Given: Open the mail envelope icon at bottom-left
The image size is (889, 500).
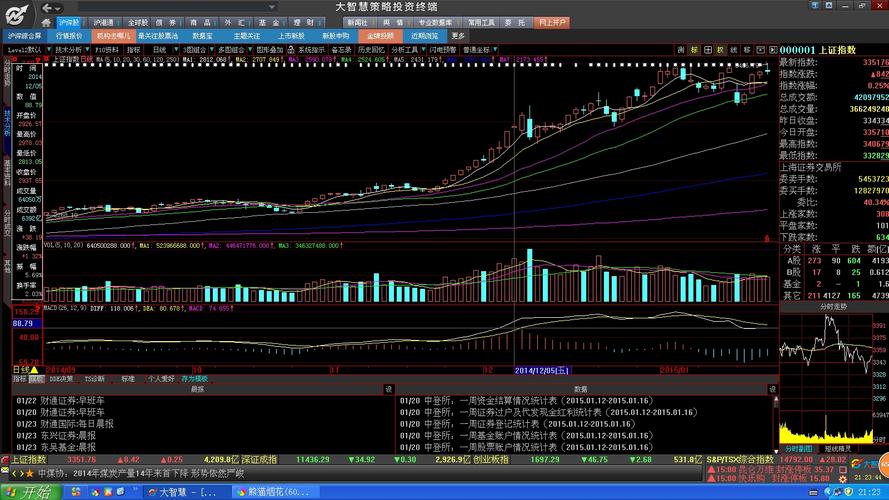Looking at the screenshot, I should coord(5,471).
